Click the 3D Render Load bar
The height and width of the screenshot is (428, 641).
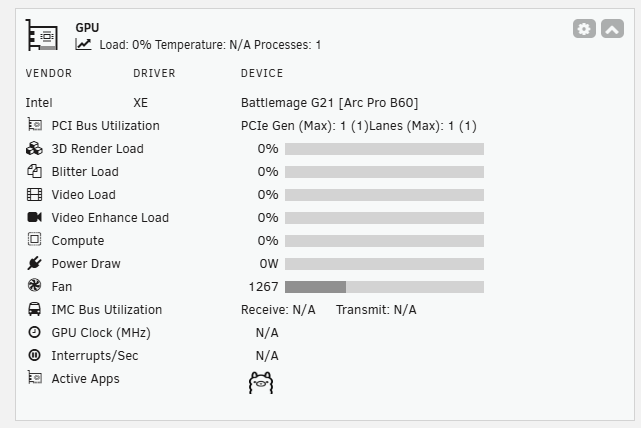pyautogui.click(x=384, y=149)
